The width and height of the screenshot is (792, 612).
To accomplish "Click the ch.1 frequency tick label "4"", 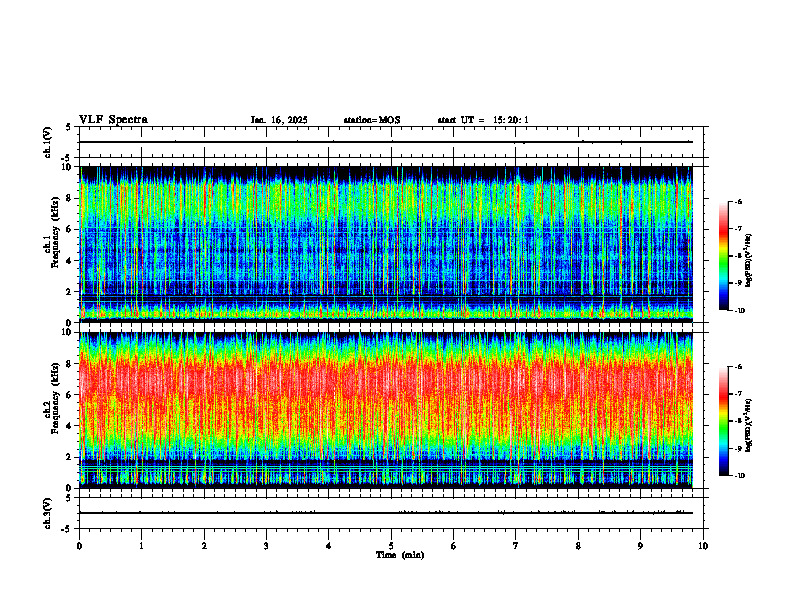I will click(x=70, y=261).
